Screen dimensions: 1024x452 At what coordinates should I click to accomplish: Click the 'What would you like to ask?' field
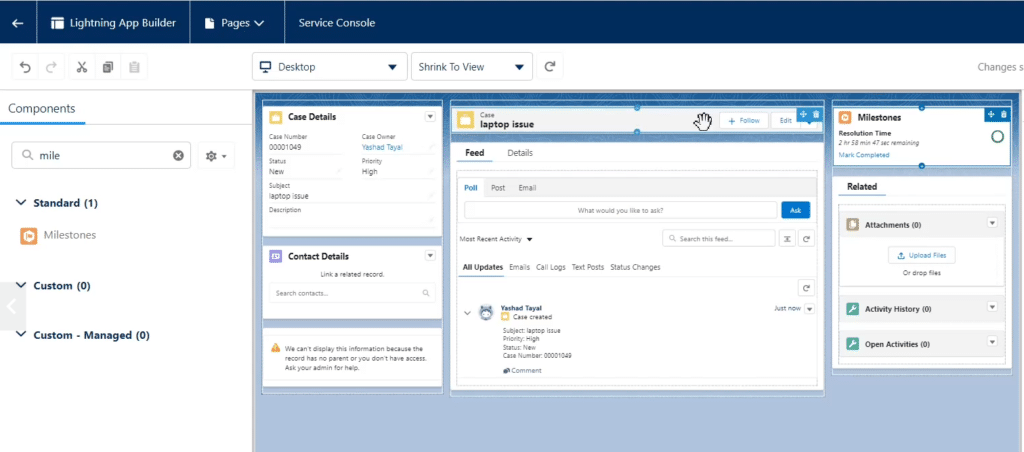(620, 210)
